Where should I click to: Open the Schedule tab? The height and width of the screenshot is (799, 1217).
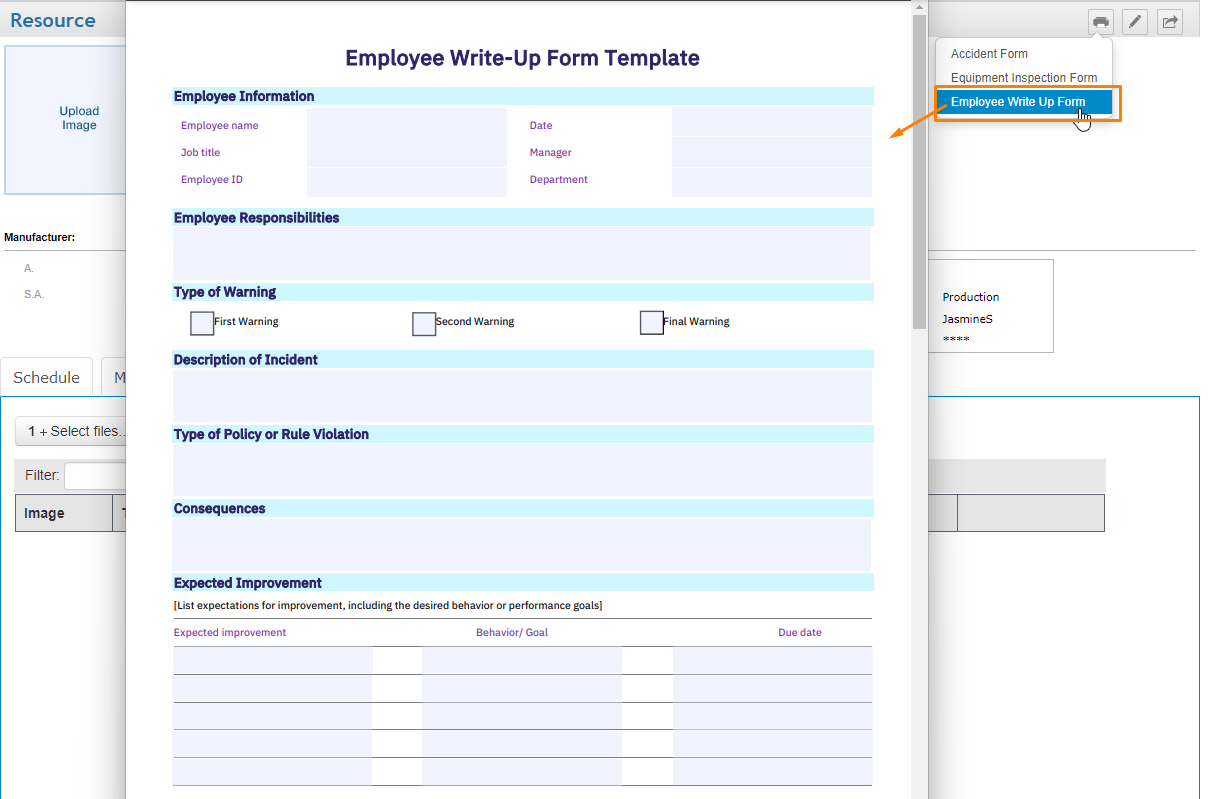47,377
